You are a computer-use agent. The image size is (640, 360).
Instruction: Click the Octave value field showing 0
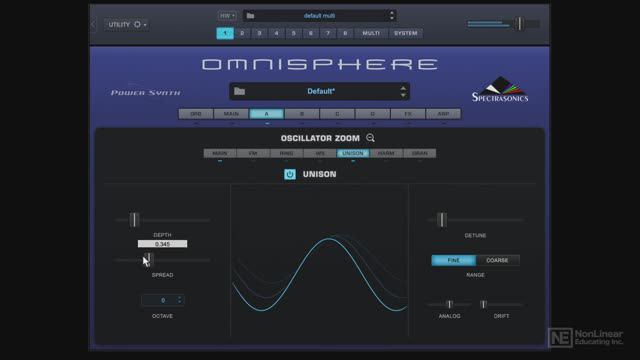pos(162,300)
